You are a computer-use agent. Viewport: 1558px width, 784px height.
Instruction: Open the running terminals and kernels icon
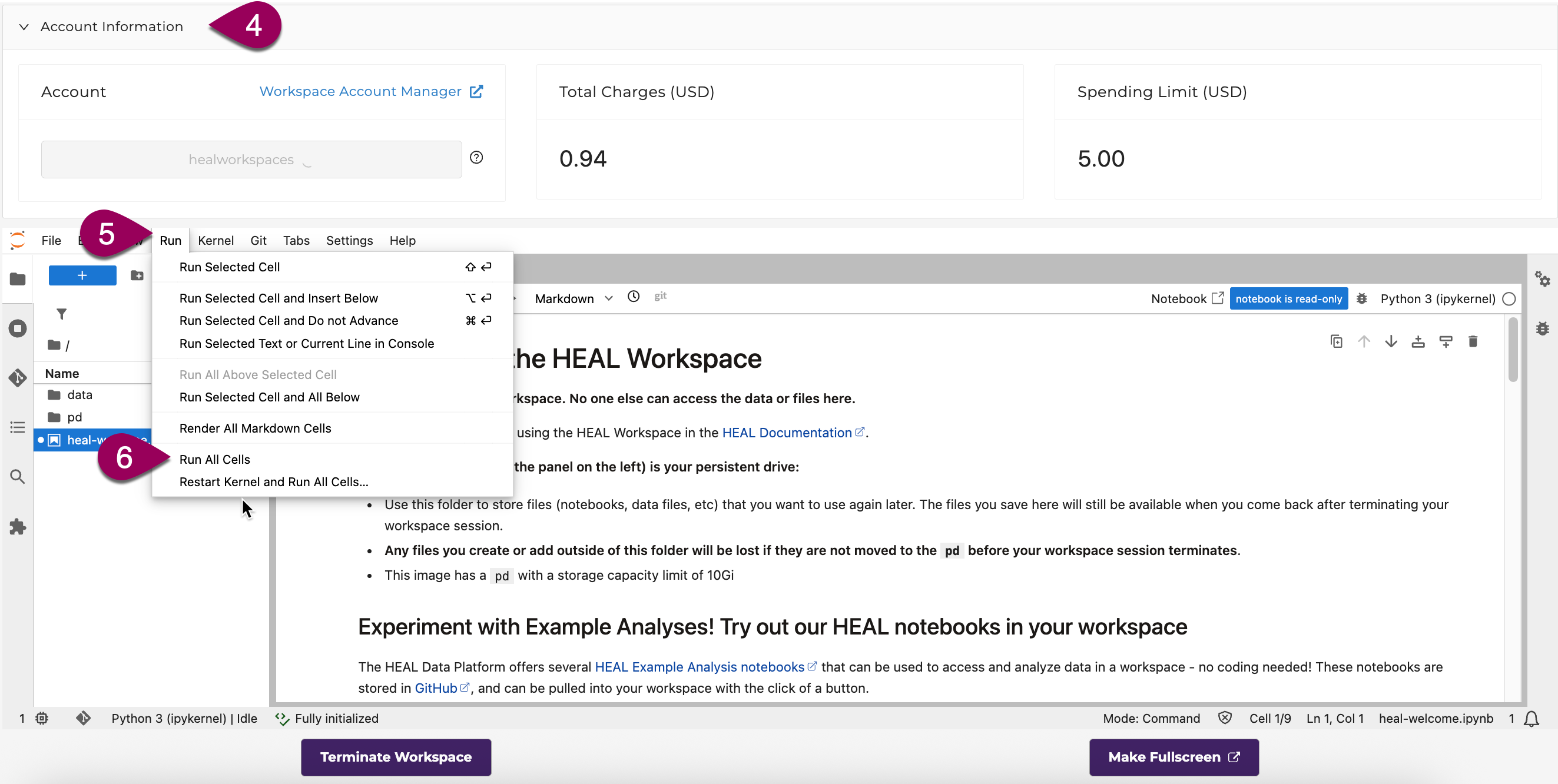point(18,328)
